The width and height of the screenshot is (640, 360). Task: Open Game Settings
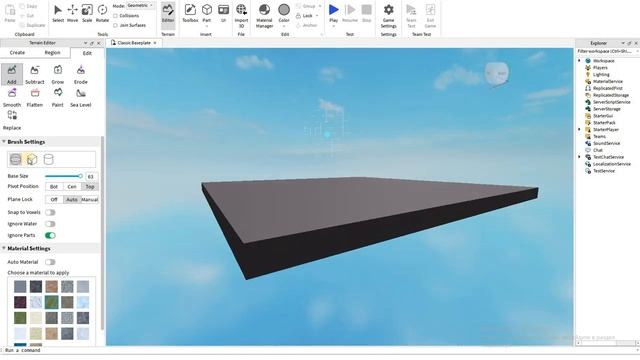coord(389,16)
